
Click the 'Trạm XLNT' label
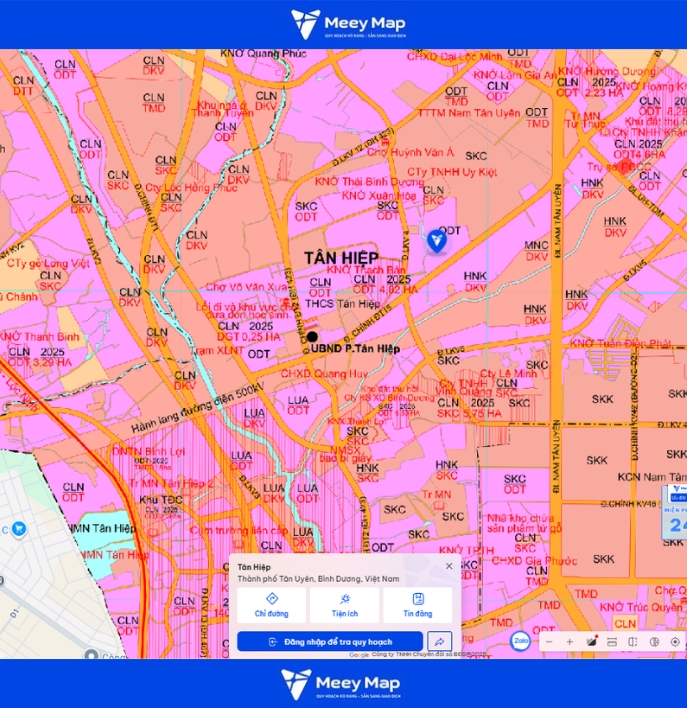[x=217, y=351]
